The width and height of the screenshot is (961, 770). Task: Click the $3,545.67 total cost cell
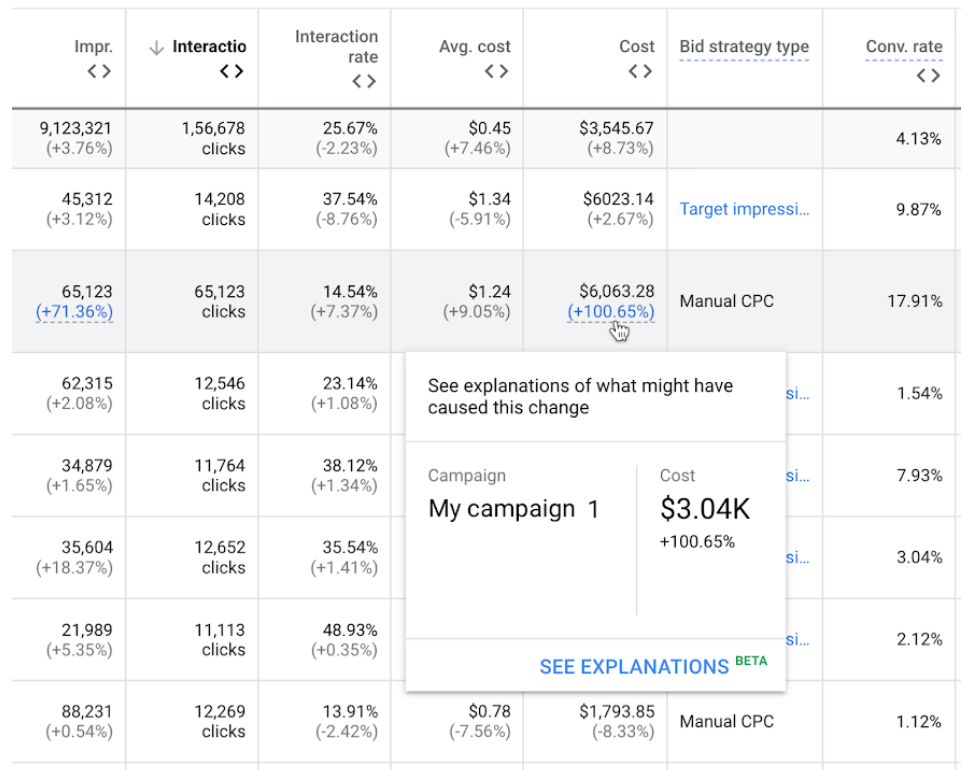point(617,128)
